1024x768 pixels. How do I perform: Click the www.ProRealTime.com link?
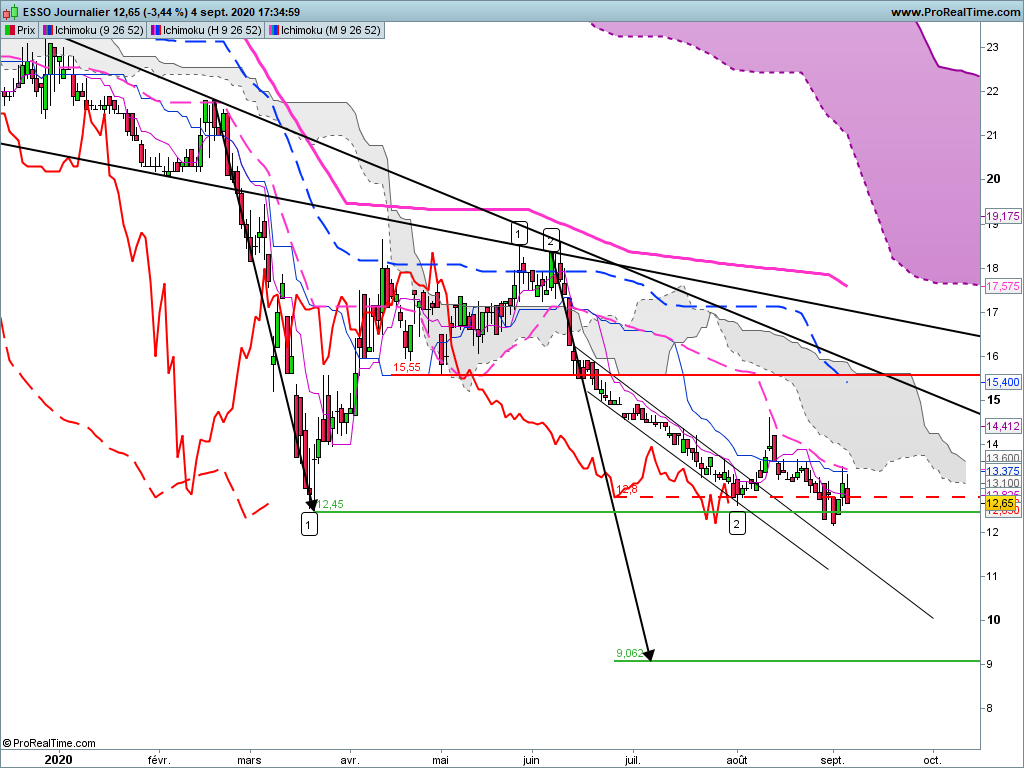(955, 12)
